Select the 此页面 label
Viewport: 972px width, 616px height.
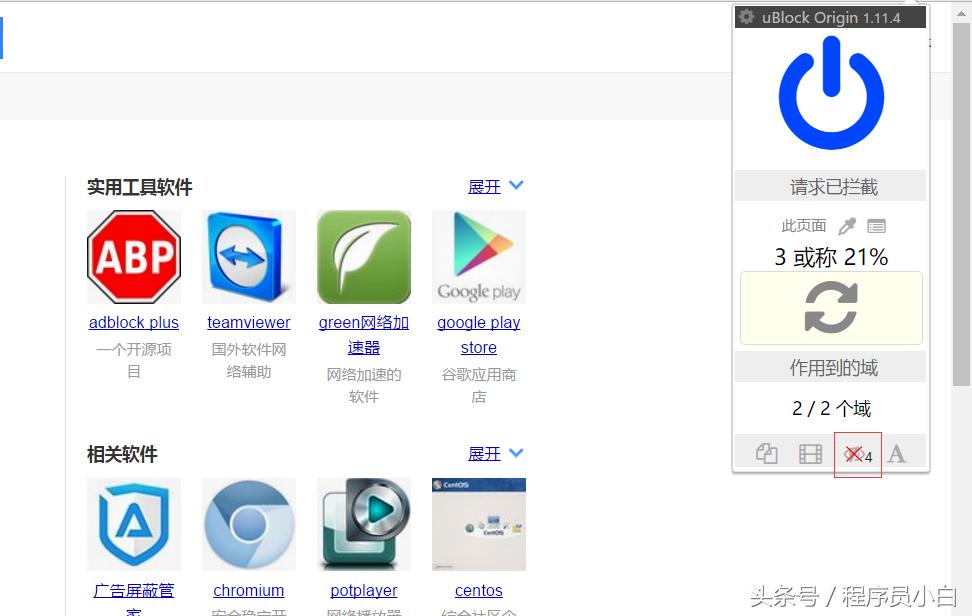[x=803, y=226]
